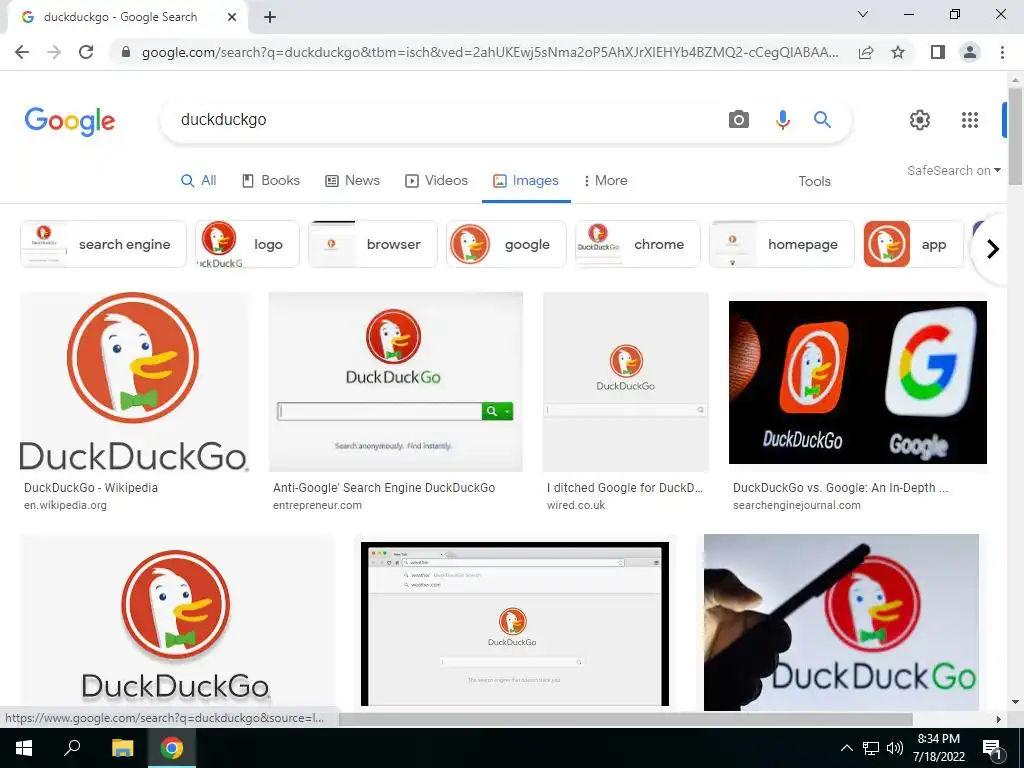Show hidden system tray icons

tap(846, 748)
